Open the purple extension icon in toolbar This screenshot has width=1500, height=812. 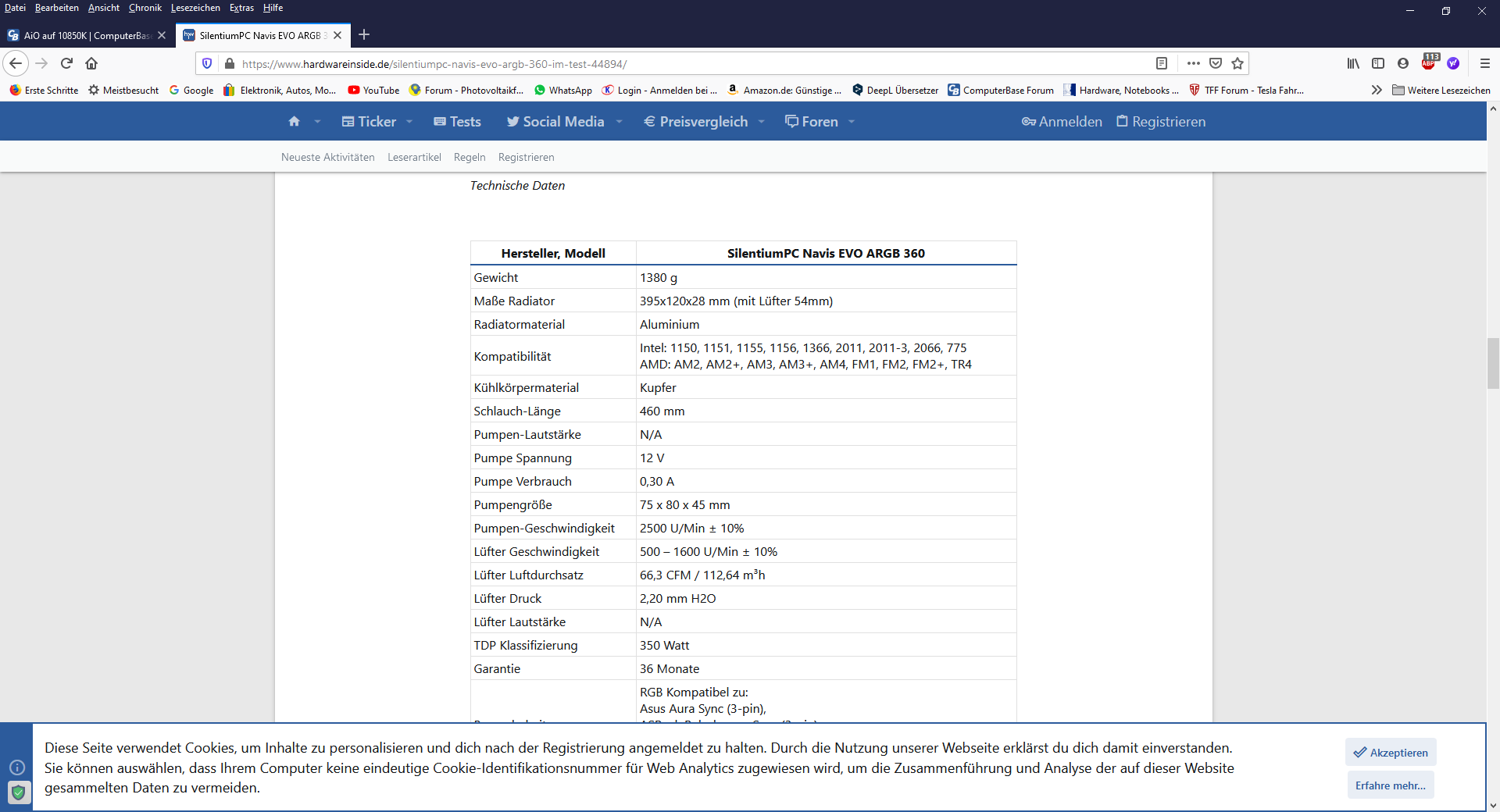click(x=1453, y=63)
